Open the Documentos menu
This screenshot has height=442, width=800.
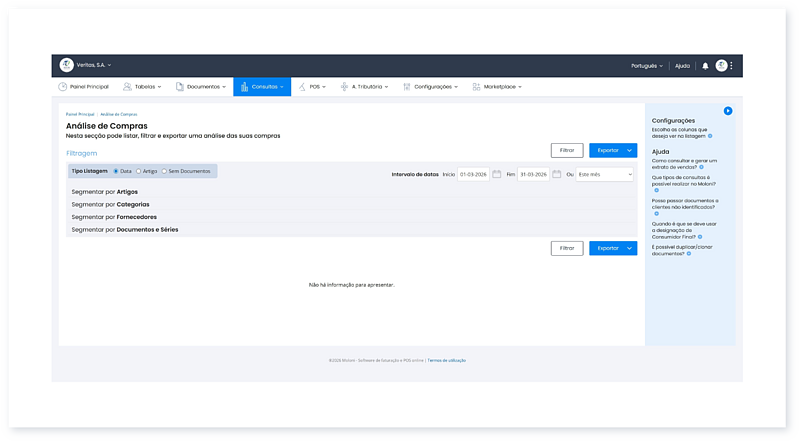tap(201, 87)
